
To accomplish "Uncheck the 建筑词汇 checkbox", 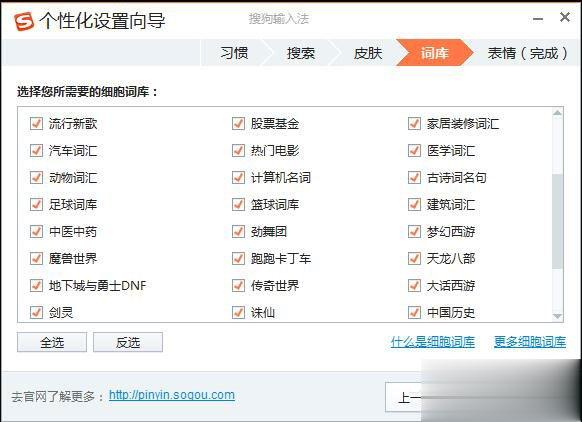I will 414,204.
